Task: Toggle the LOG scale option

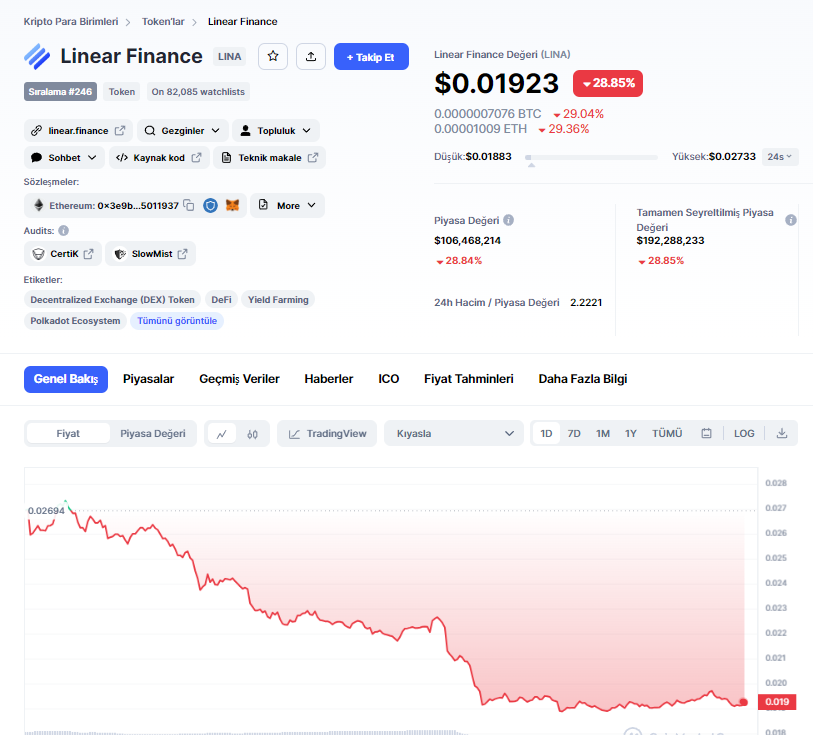Action: point(744,434)
